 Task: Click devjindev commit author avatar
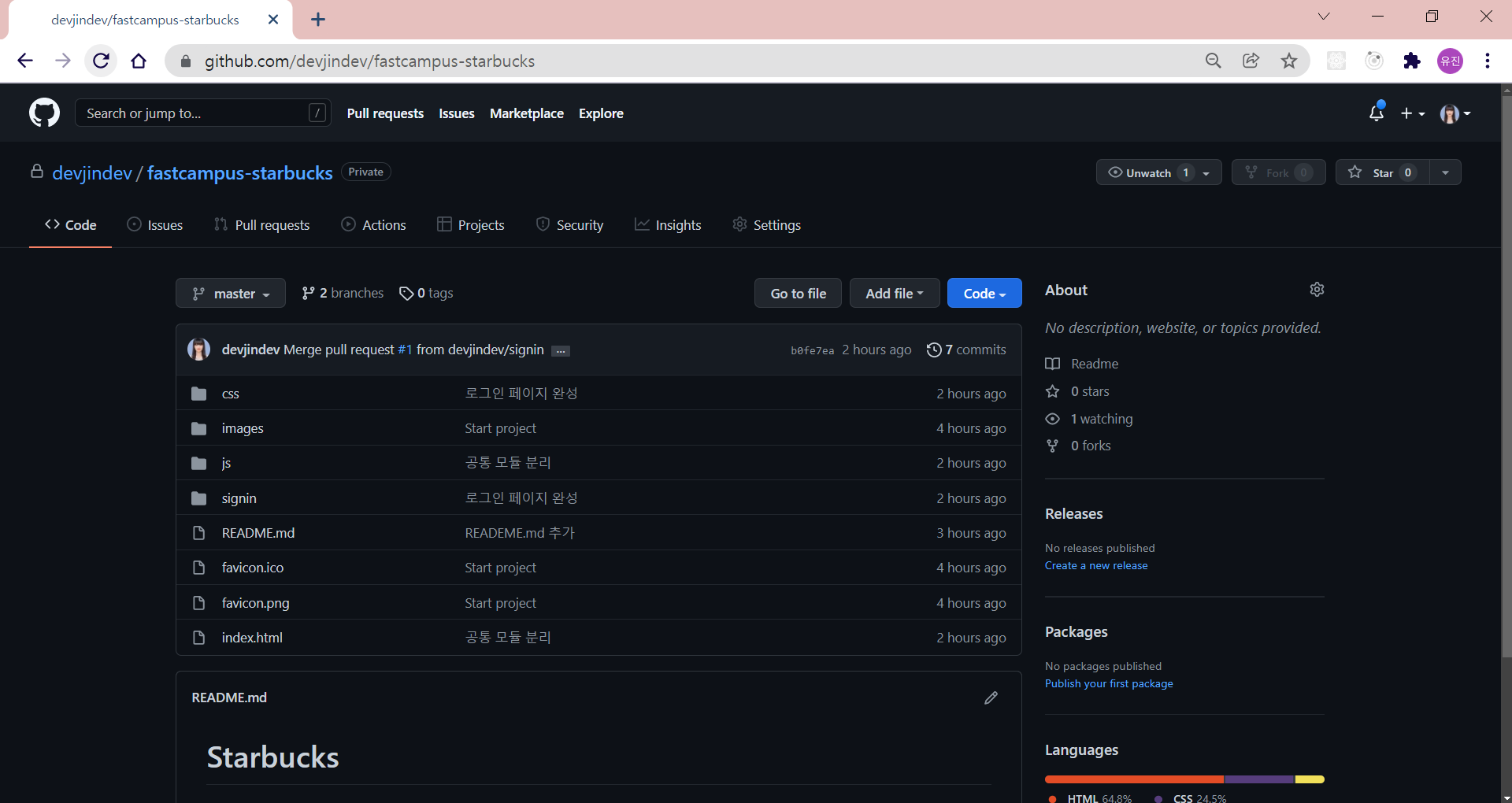[198, 349]
